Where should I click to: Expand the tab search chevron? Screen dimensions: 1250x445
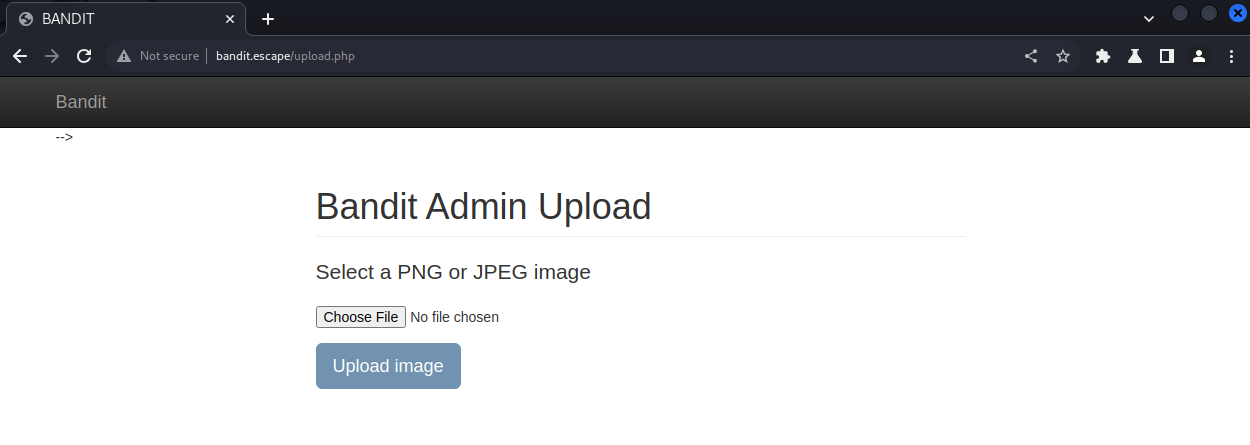tap(1149, 18)
